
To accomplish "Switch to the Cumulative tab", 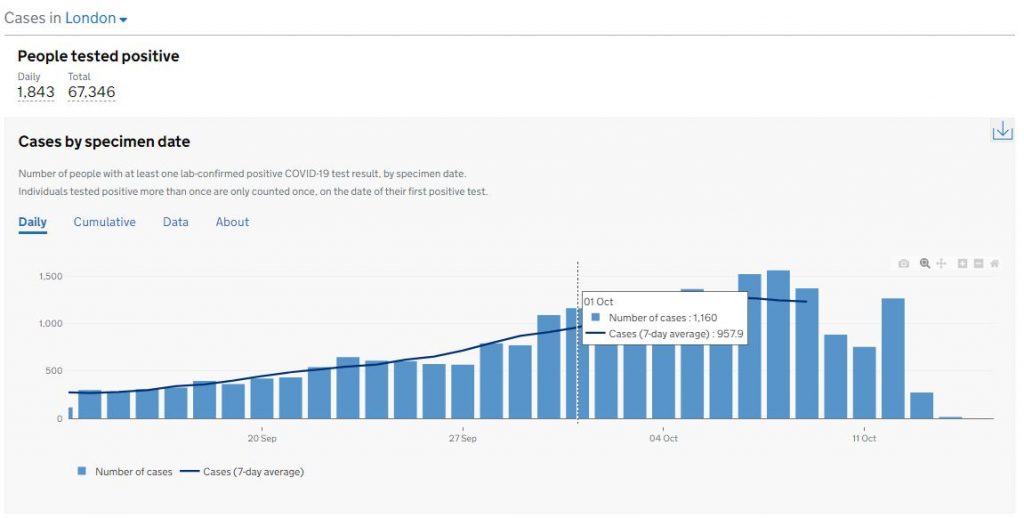I will 104,222.
